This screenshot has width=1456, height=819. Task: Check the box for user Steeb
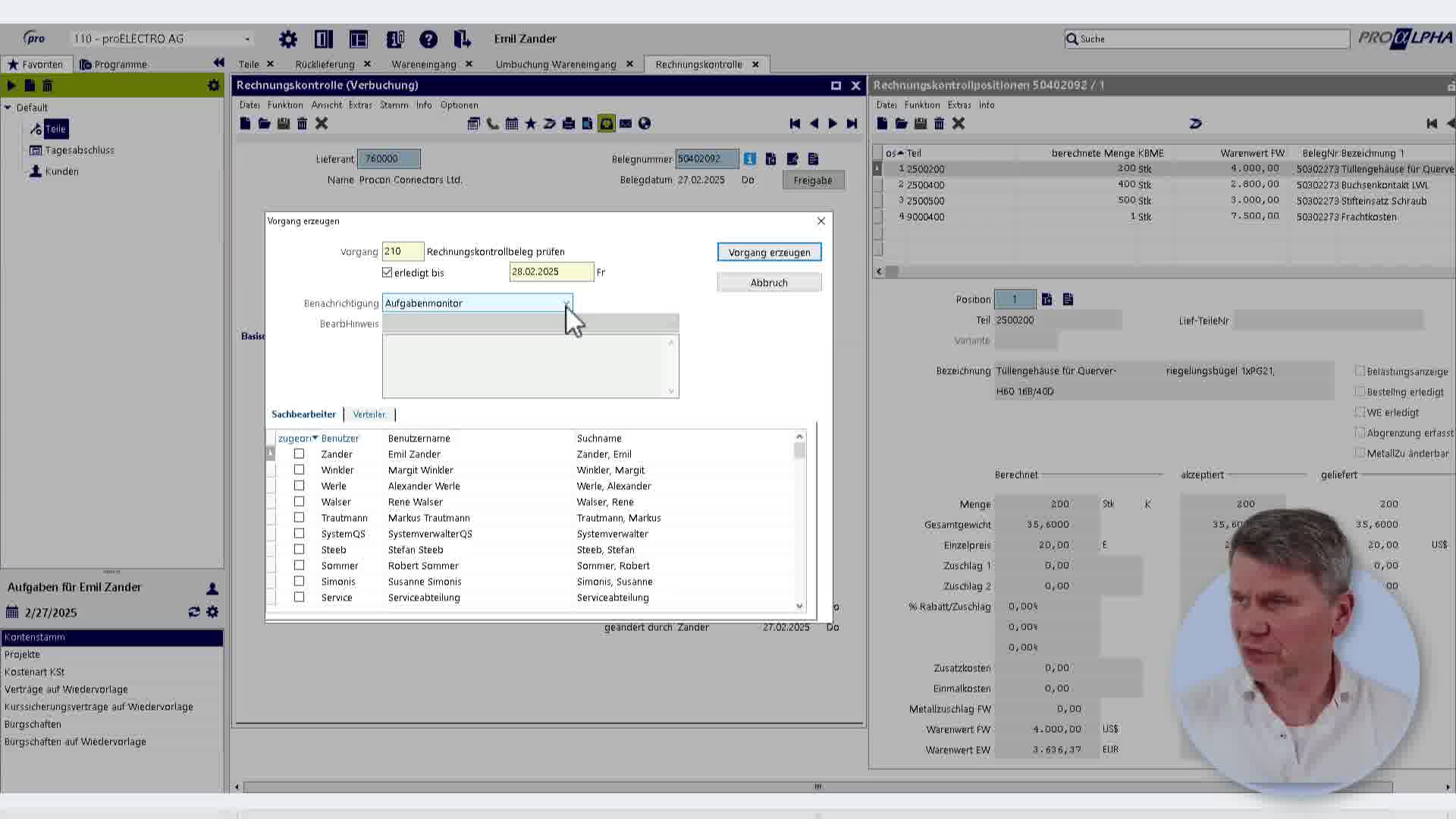(299, 549)
